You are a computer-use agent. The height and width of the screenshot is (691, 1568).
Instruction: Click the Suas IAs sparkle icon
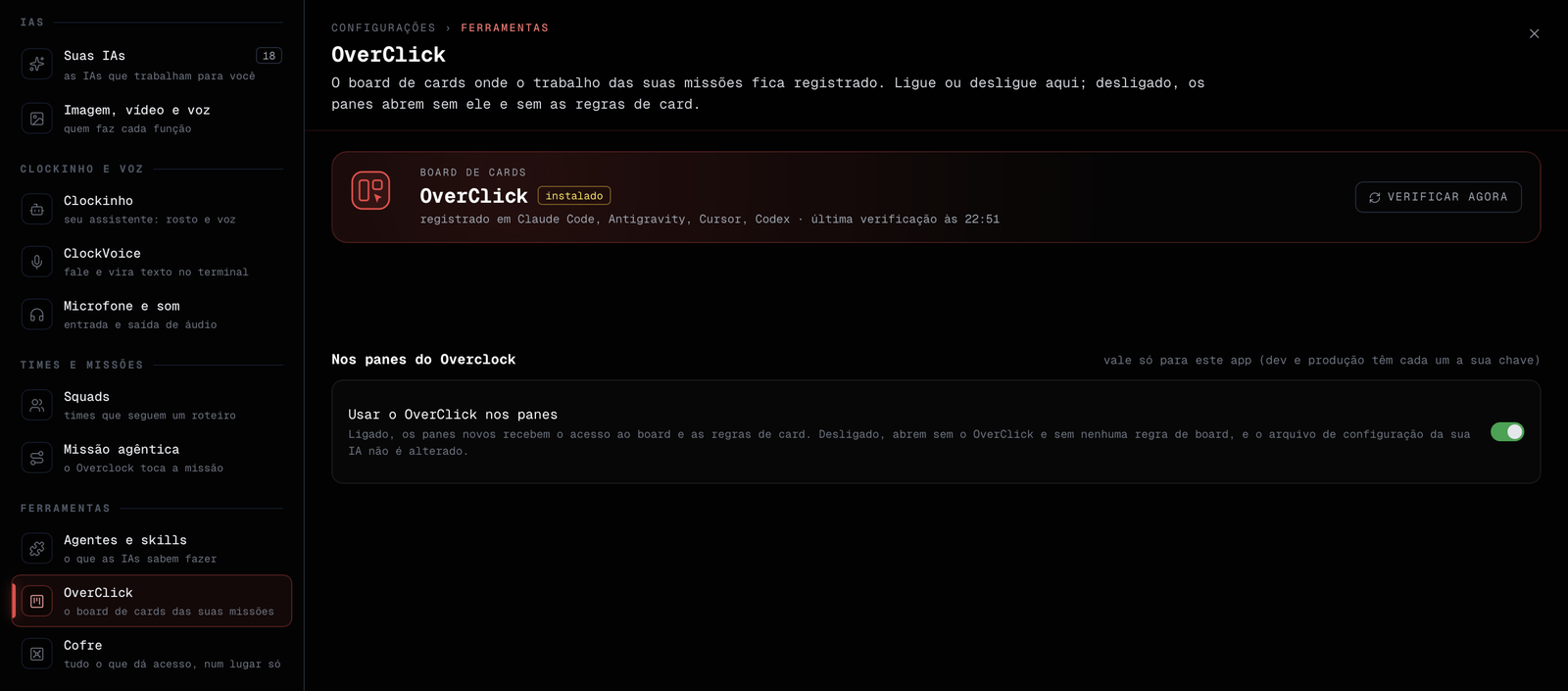36,65
